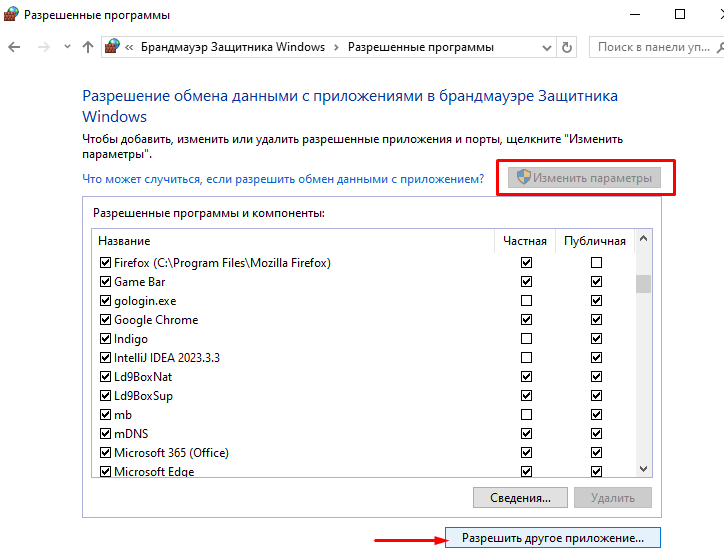Viewport: 724px width, 555px height.
Task: Open Брандмауэр Защитника Windows breadcrumb
Action: [x=233, y=47]
